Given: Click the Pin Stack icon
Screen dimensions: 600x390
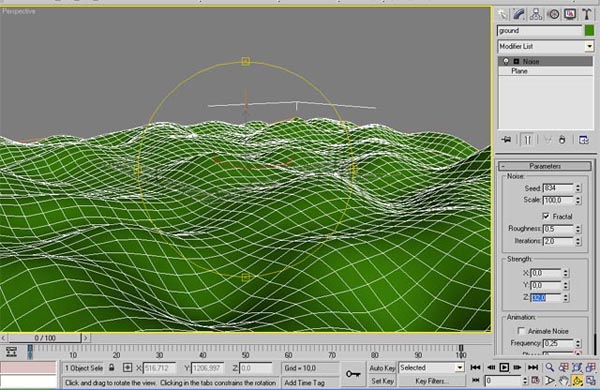Looking at the screenshot, I should point(506,140).
